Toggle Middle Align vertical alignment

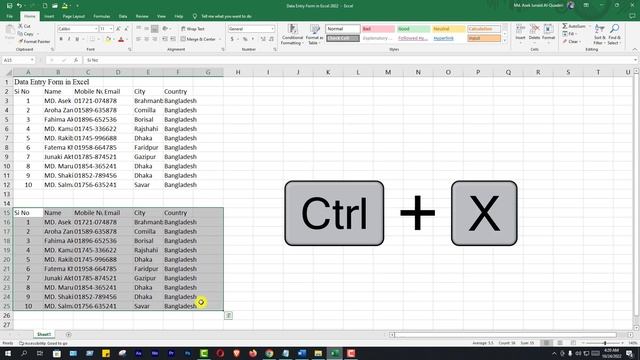(147, 29)
